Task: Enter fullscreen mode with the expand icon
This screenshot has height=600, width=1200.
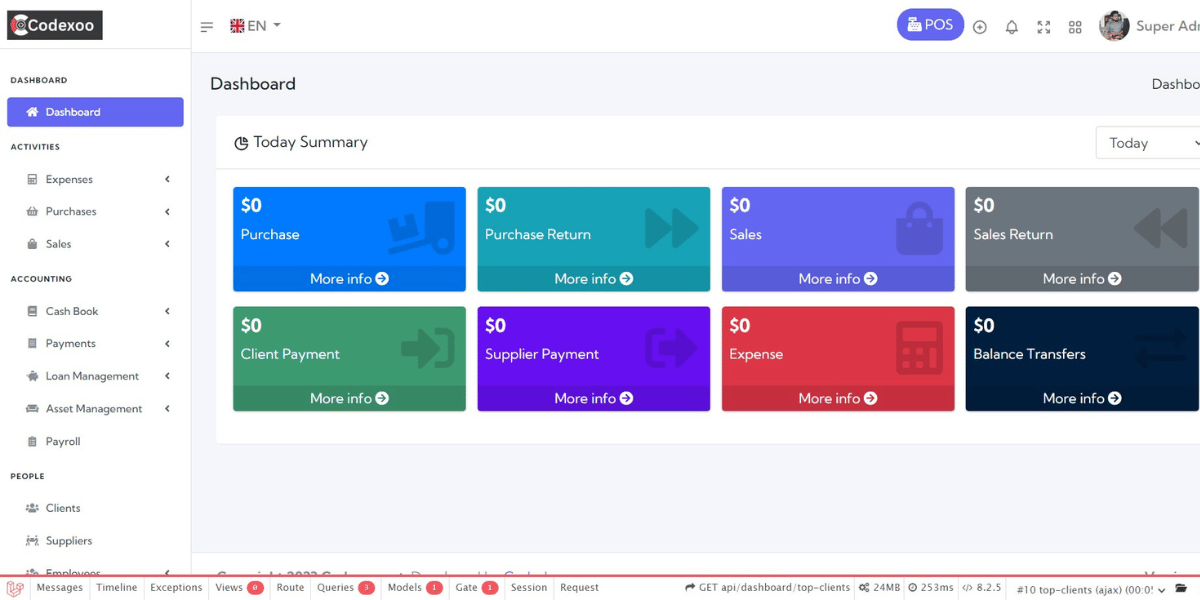Action: [1043, 27]
